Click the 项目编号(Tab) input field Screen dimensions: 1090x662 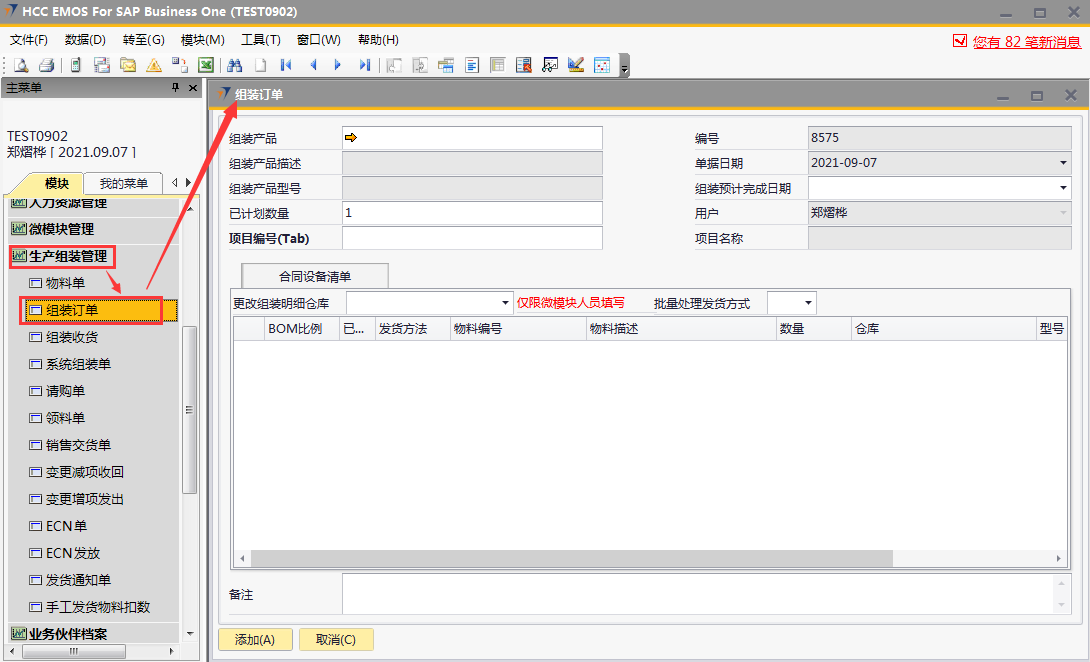coord(472,238)
